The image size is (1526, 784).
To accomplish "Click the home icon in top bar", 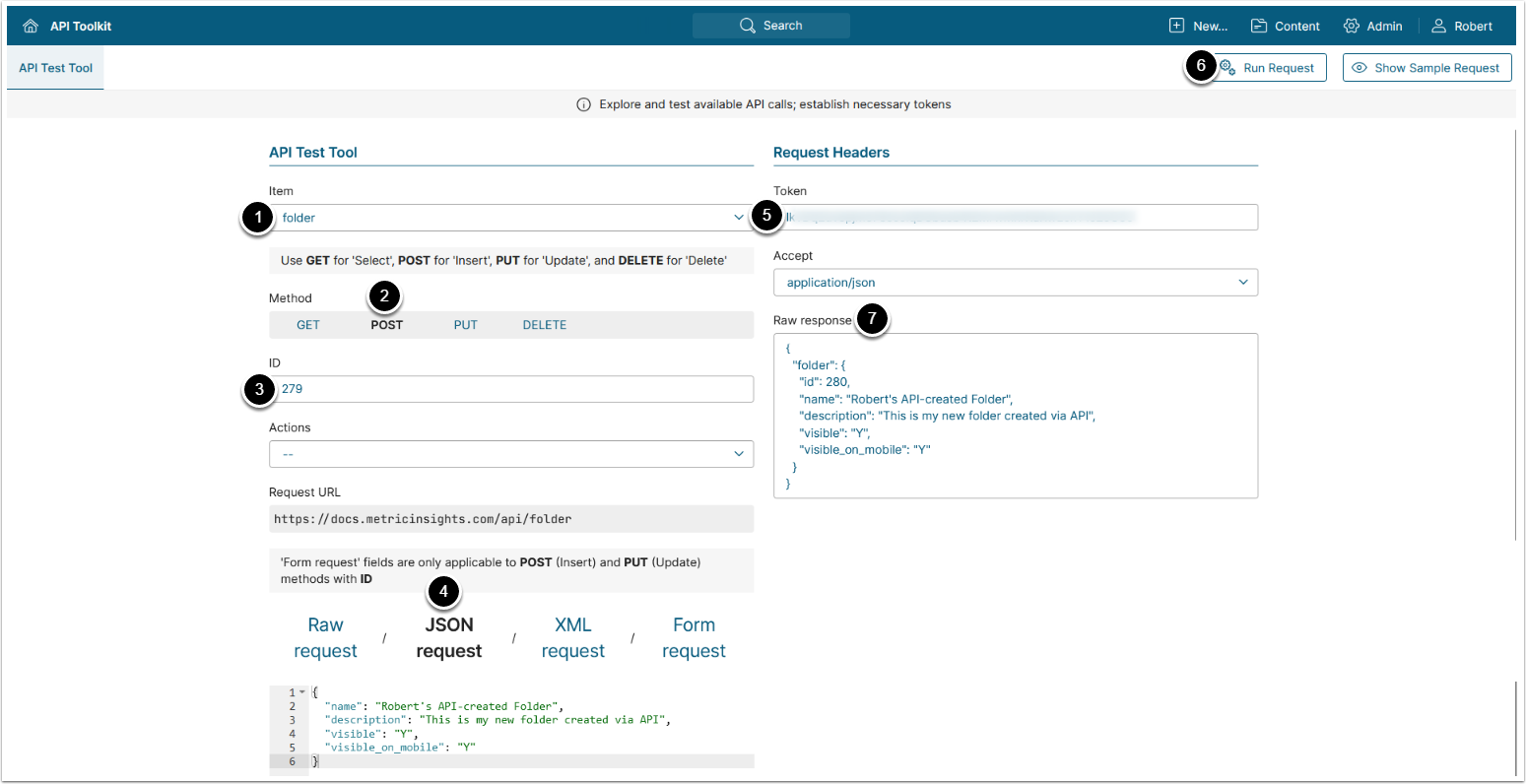I will click(31, 27).
